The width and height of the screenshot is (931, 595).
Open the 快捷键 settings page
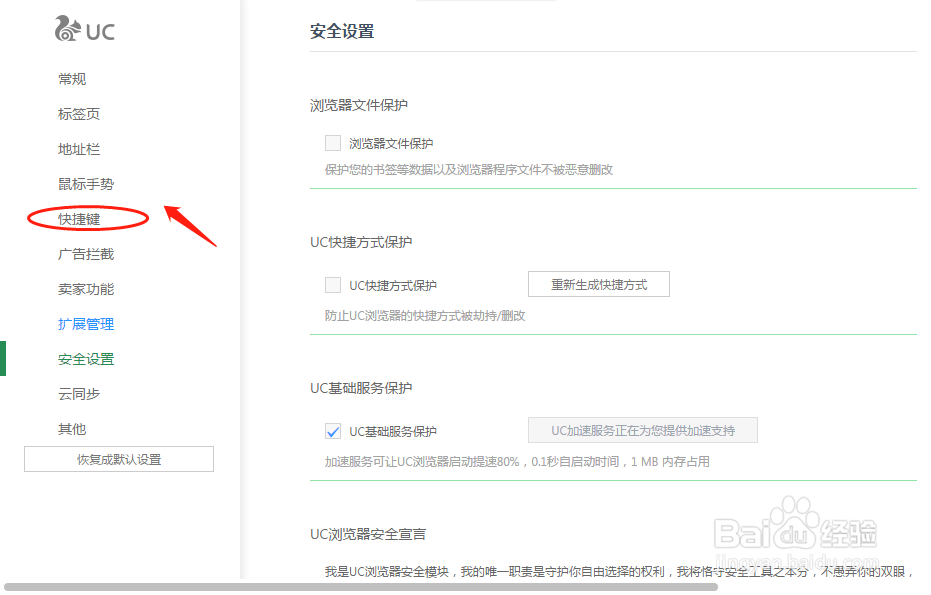tap(79, 219)
